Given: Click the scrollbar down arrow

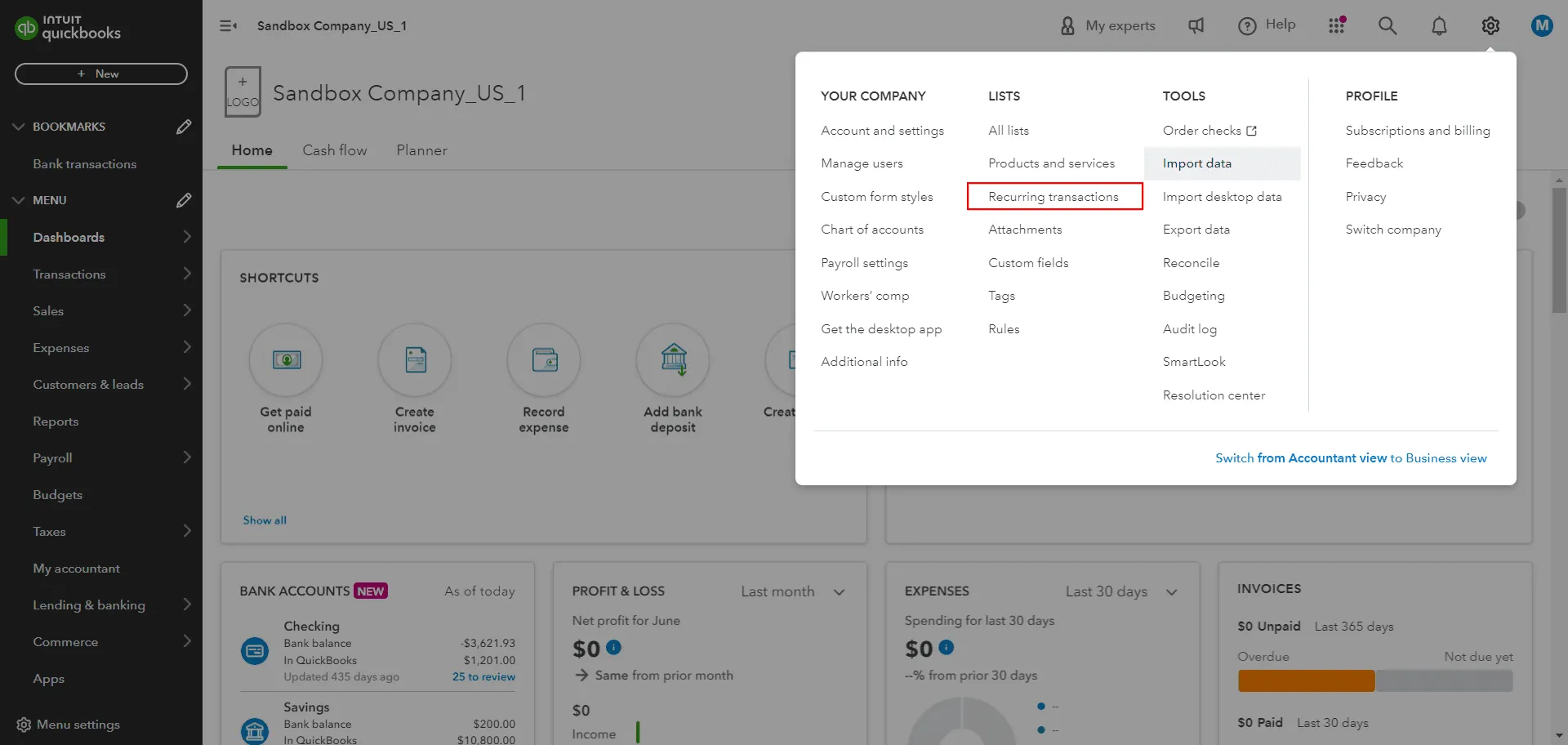Looking at the screenshot, I should click(1559, 736).
